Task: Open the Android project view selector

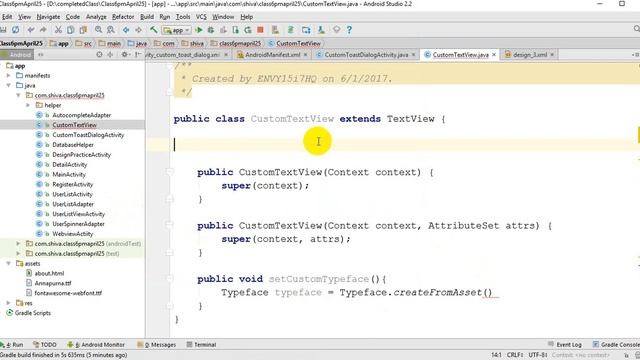Action: coord(16,54)
